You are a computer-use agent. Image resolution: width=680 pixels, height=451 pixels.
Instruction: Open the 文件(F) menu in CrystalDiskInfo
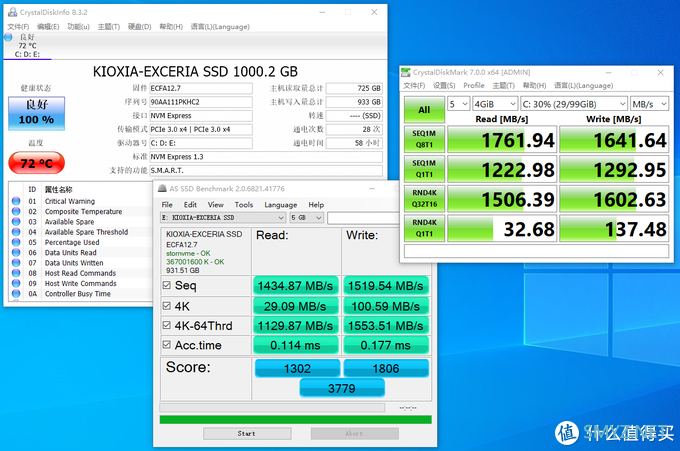pos(18,27)
